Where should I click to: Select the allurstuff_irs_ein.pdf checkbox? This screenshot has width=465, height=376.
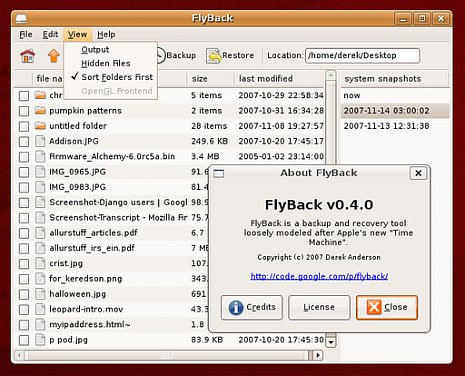point(24,248)
